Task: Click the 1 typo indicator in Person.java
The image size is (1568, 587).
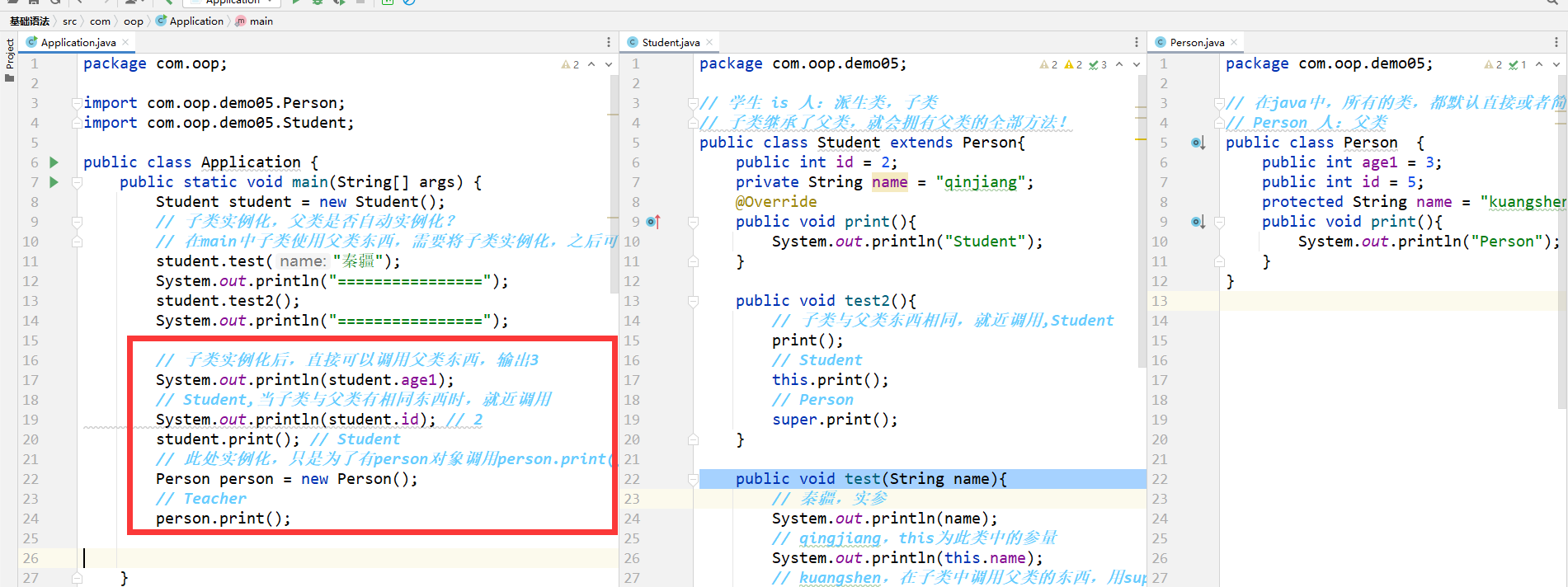Action: 1518,64
